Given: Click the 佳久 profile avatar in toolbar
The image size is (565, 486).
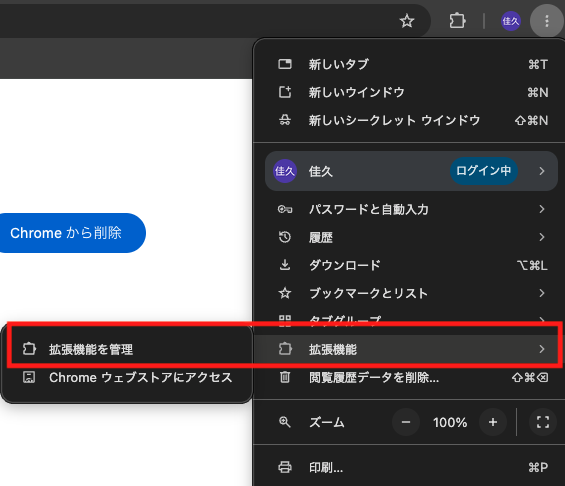Looking at the screenshot, I should coord(511,21).
